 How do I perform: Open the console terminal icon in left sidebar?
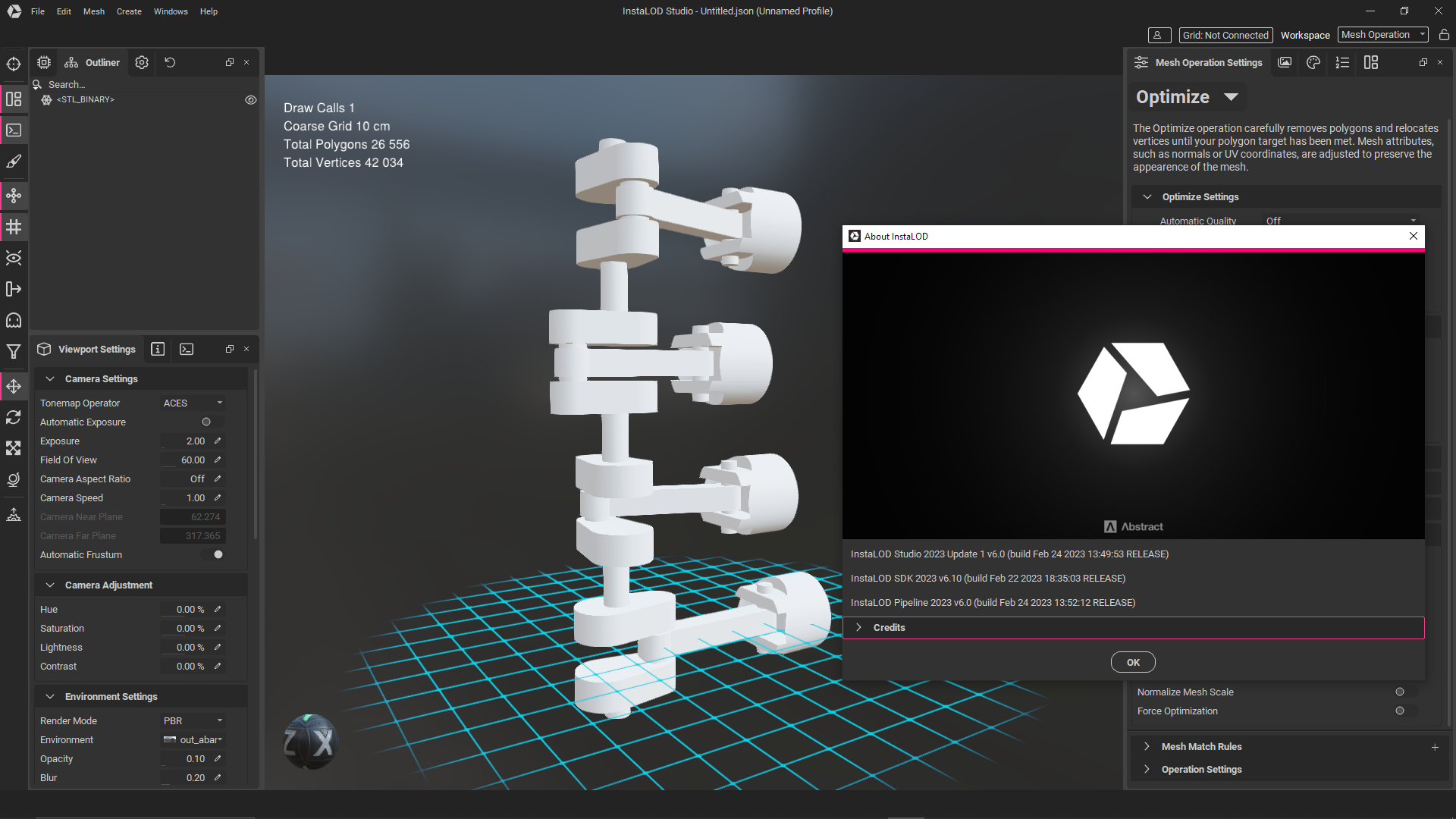coord(14,130)
